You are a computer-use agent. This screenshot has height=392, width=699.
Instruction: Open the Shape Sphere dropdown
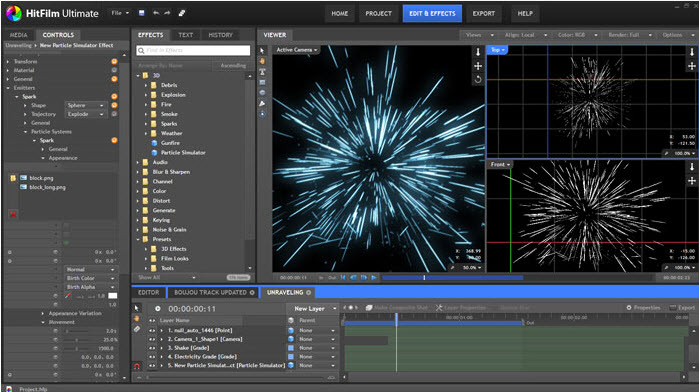[x=86, y=105]
